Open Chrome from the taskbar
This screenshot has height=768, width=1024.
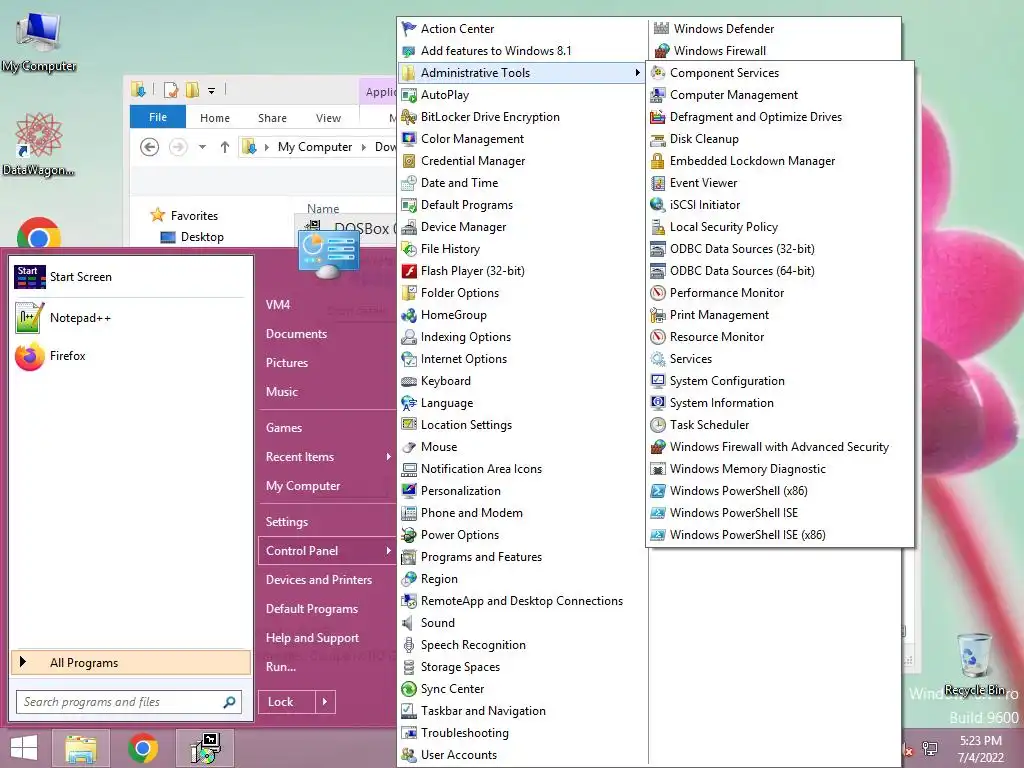(x=143, y=748)
